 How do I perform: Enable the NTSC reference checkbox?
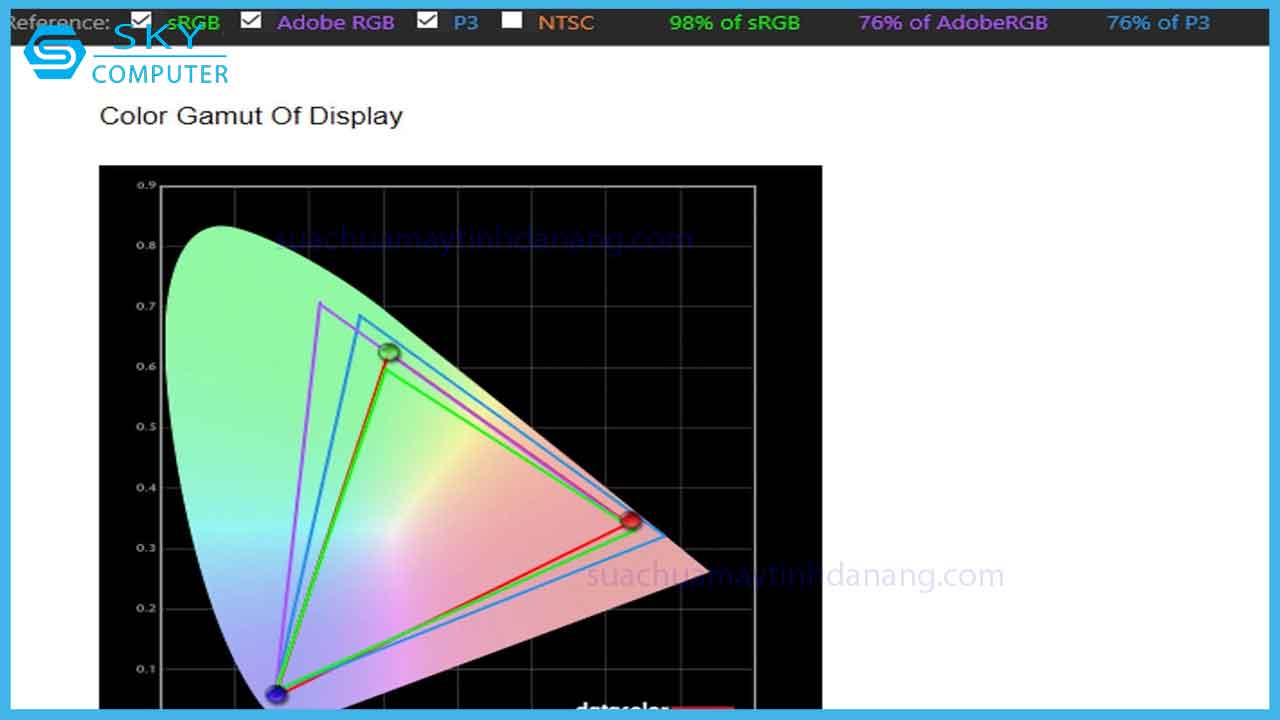[x=513, y=18]
